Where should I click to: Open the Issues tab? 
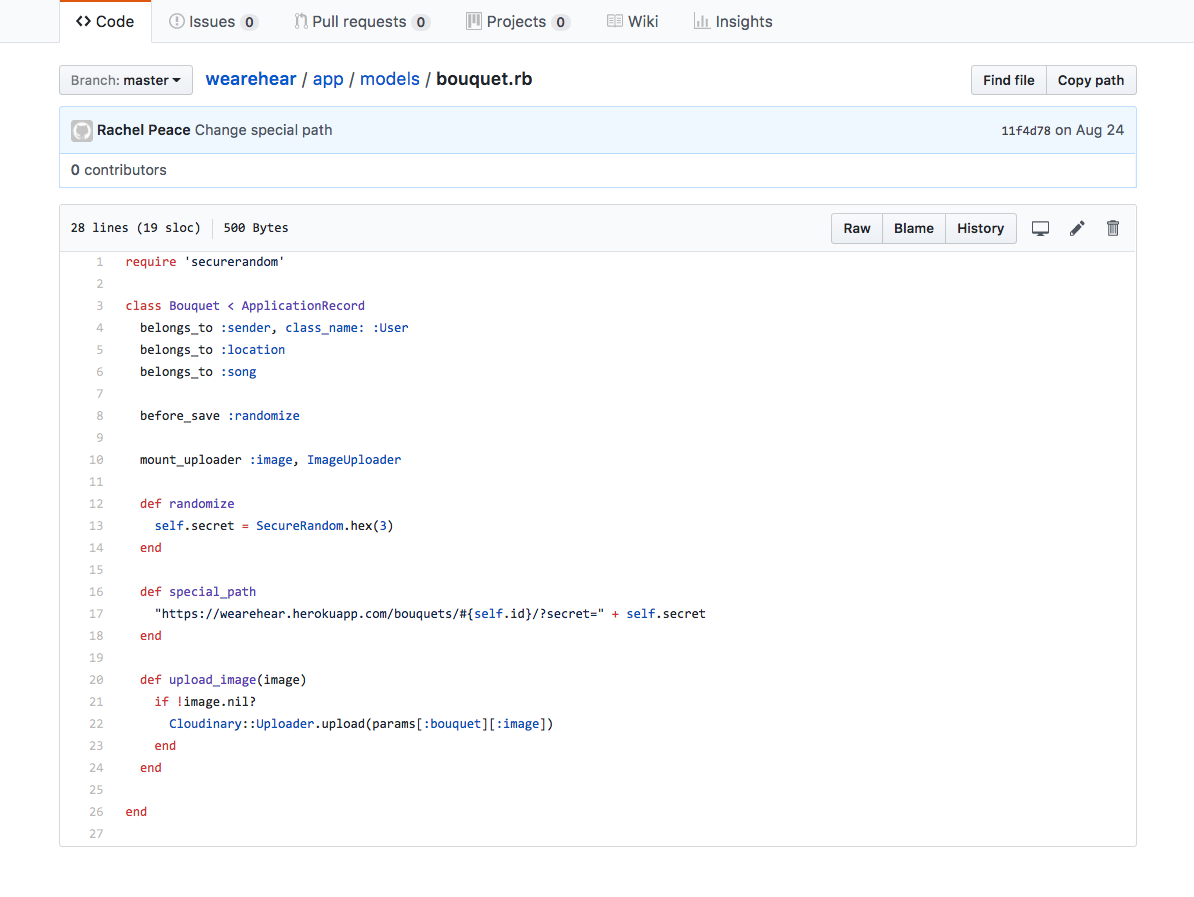(213, 21)
